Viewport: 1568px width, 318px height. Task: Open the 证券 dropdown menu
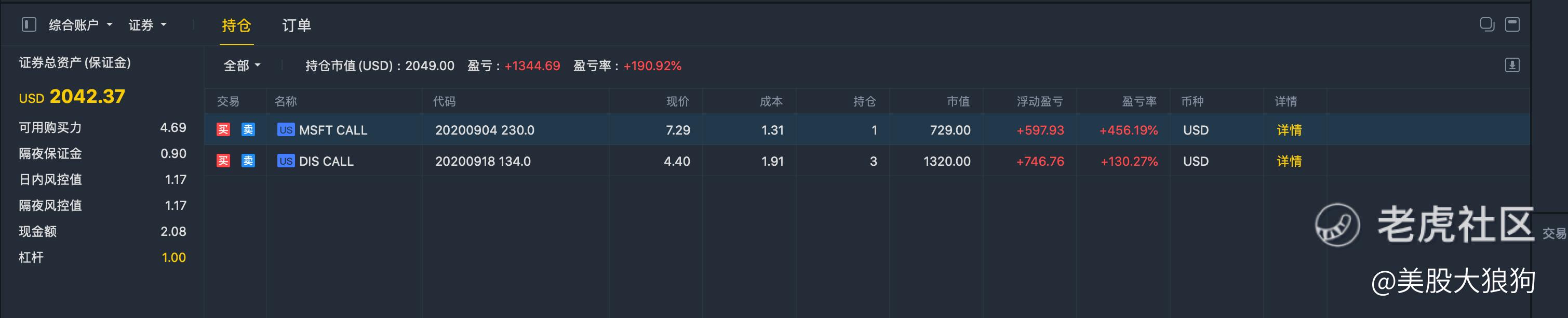(146, 25)
